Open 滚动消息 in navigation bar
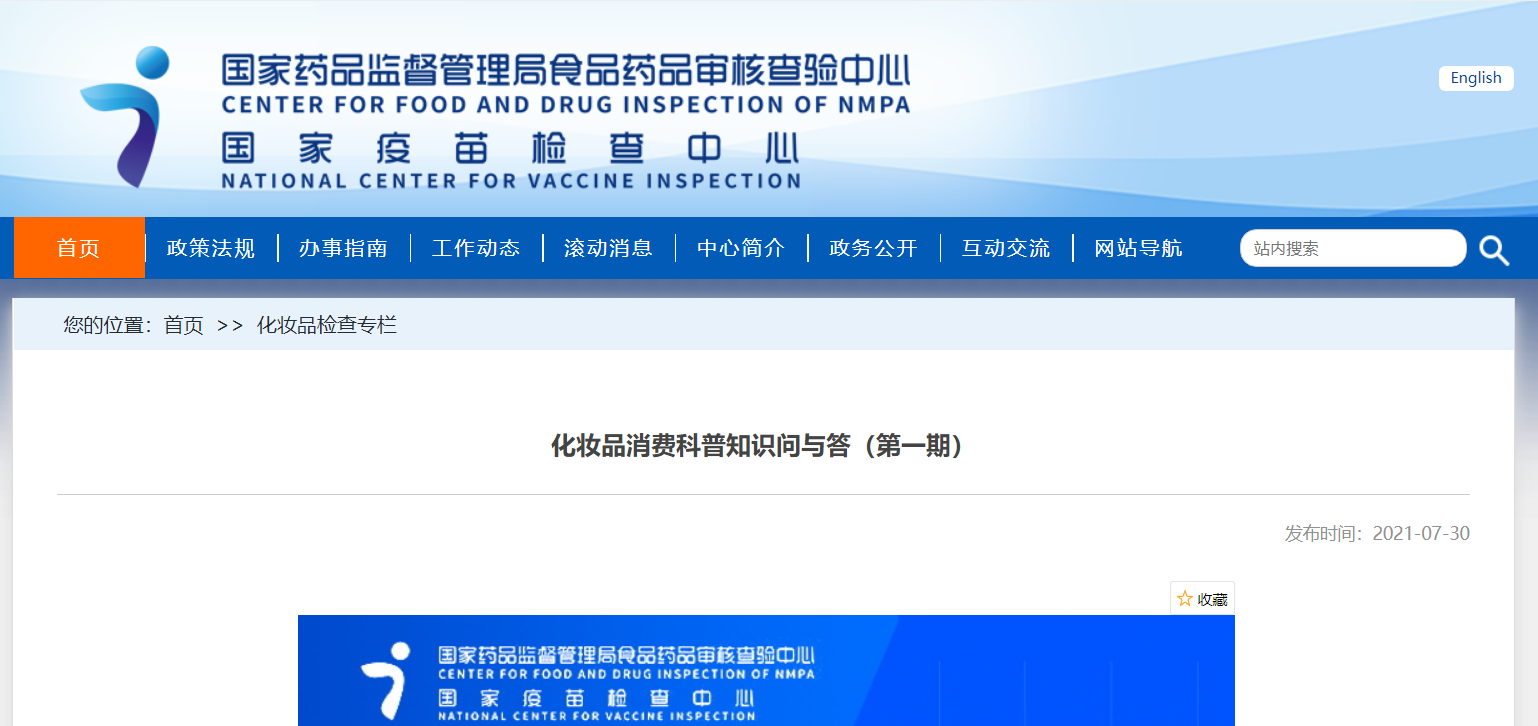 tap(608, 248)
